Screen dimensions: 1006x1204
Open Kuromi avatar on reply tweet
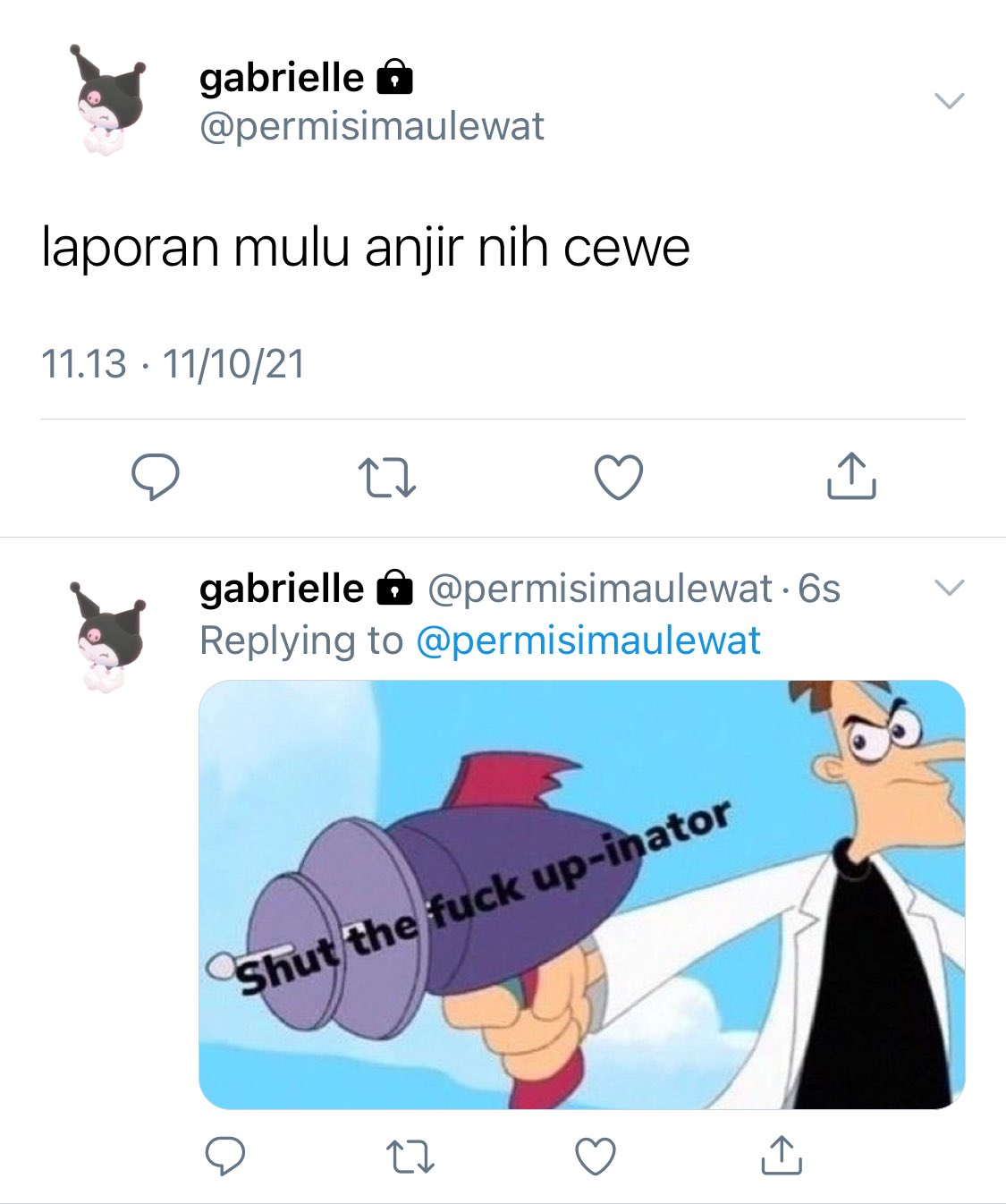pos(107,635)
